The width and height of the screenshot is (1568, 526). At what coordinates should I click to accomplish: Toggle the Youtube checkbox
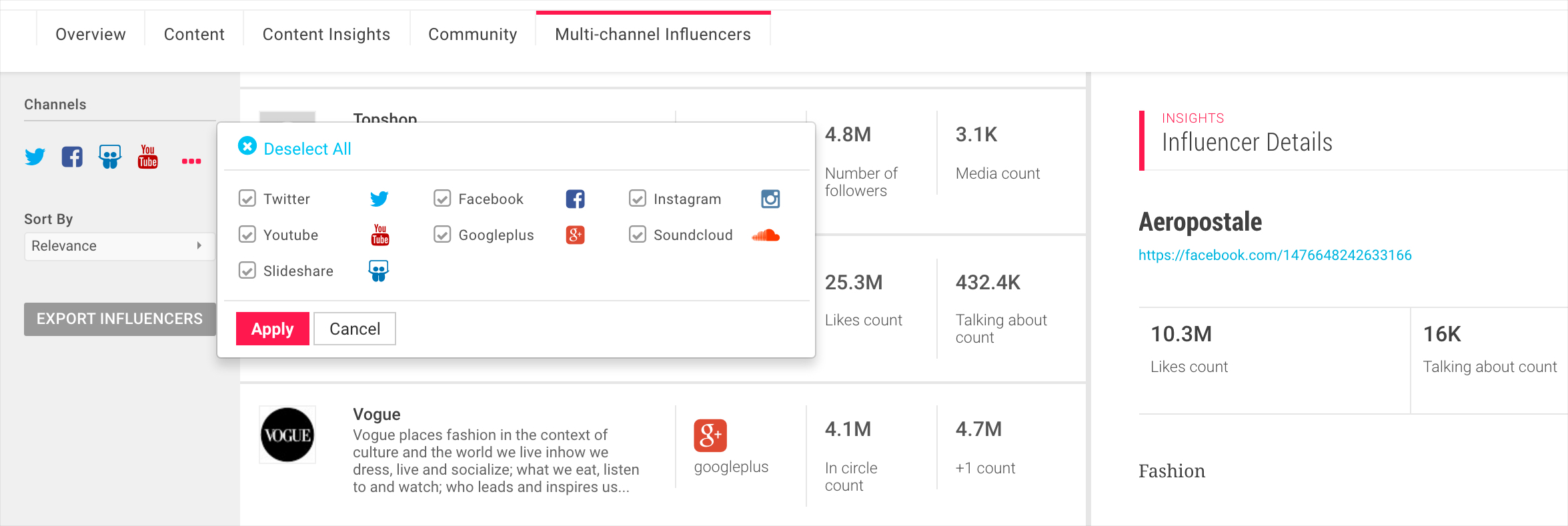[x=247, y=235]
